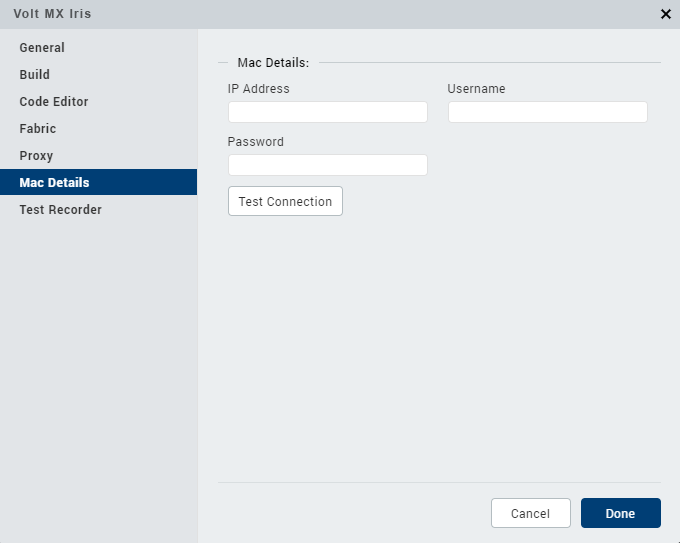Click the 'Mac Details:' section heading
680x543 pixels.
pos(273,63)
